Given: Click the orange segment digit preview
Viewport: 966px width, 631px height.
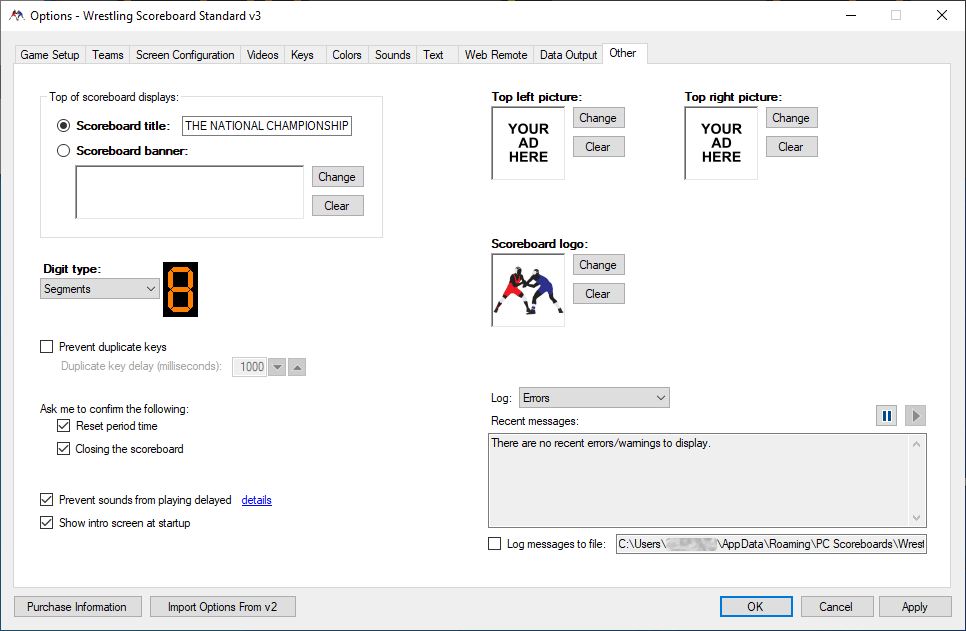Looking at the screenshot, I should pos(181,290).
